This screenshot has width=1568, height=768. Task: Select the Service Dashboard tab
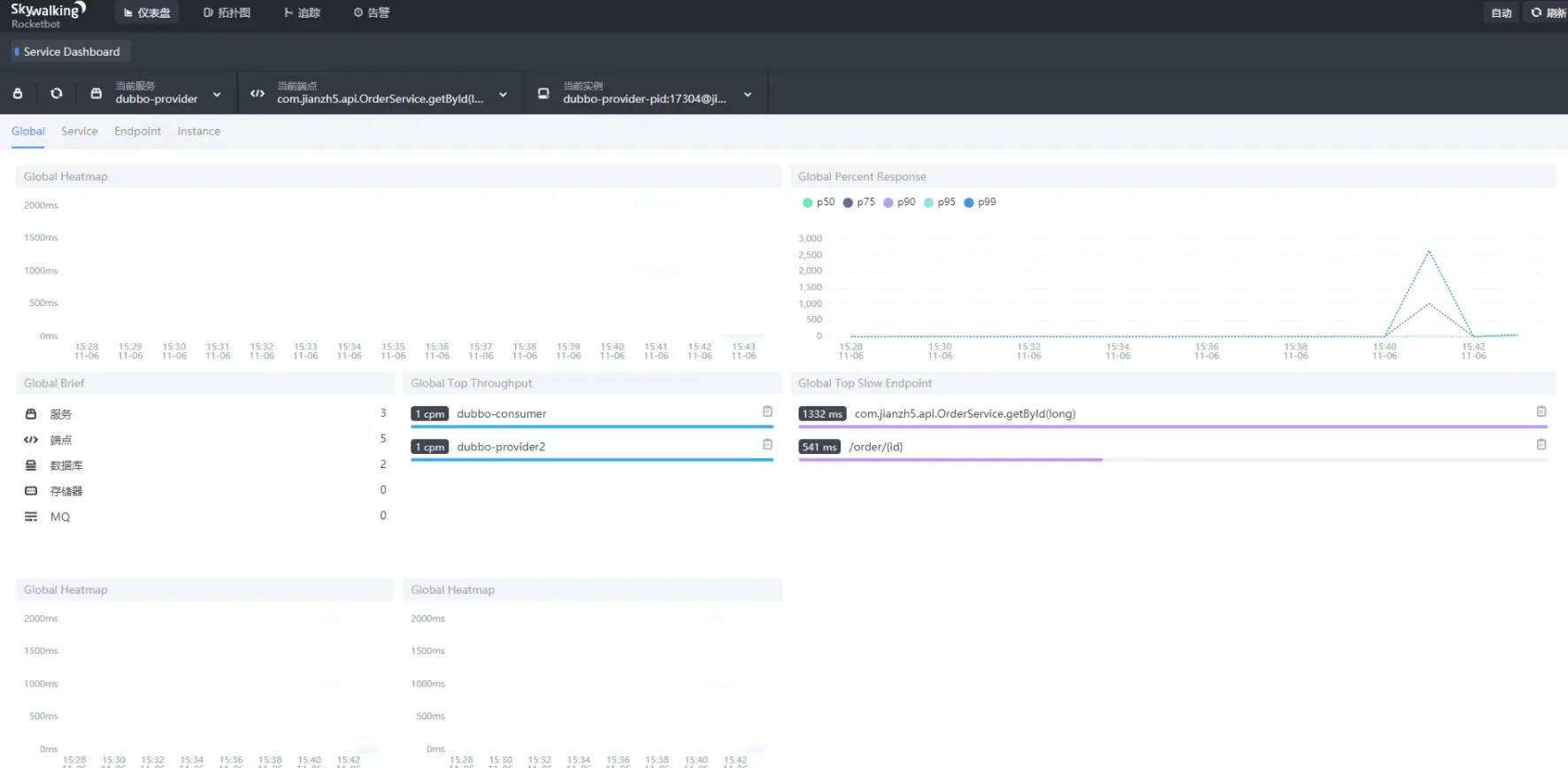tap(71, 51)
